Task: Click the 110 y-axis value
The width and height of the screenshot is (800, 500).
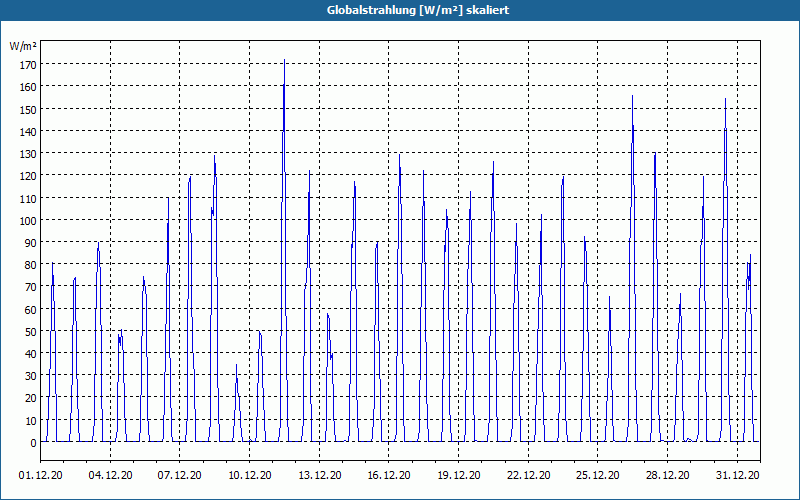Action: (x=28, y=198)
